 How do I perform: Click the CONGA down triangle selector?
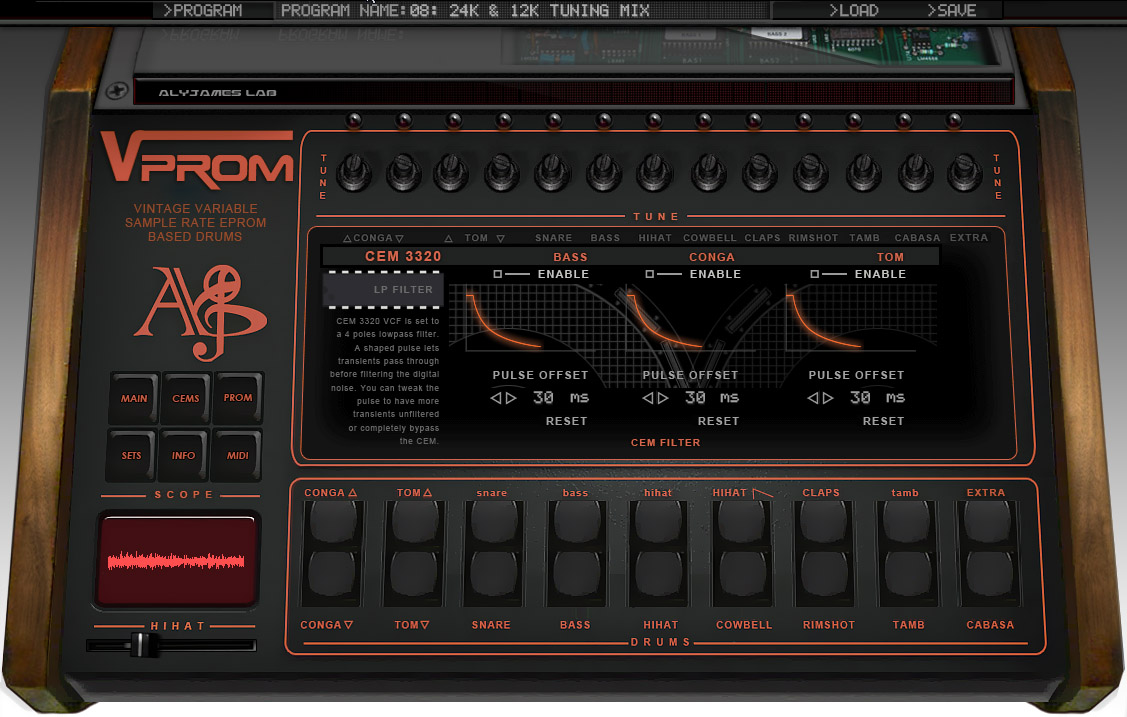click(x=399, y=237)
